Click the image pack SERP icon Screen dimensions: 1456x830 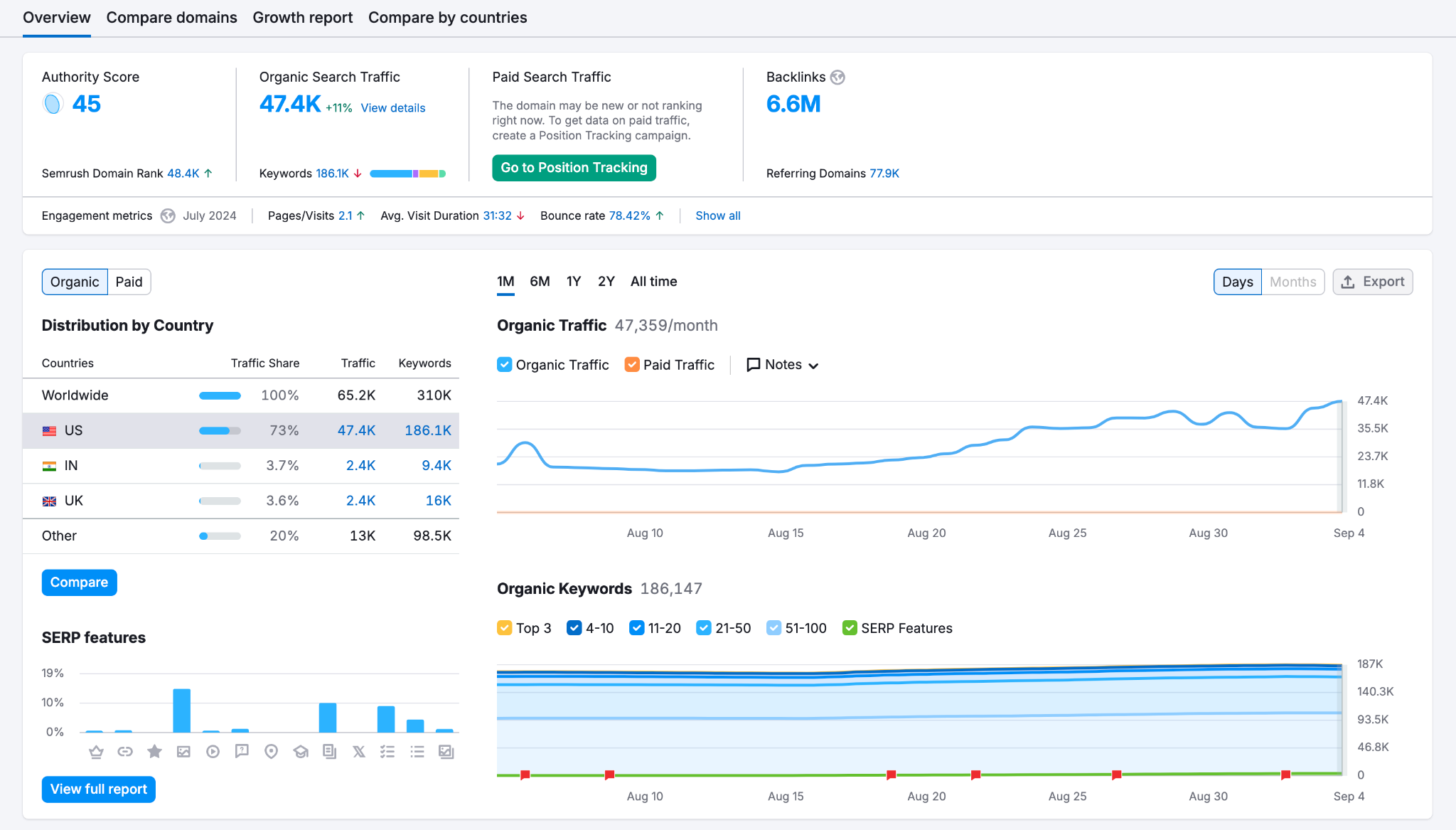click(183, 752)
